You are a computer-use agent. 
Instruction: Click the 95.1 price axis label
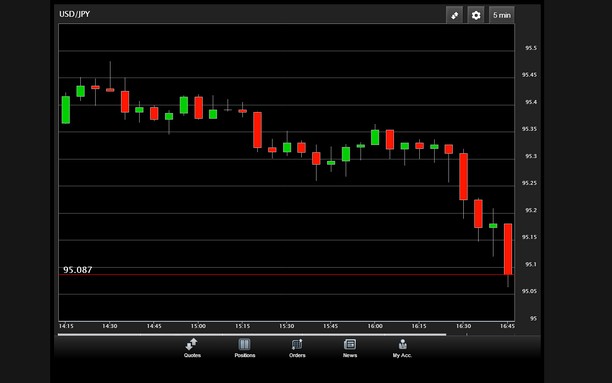(x=531, y=264)
